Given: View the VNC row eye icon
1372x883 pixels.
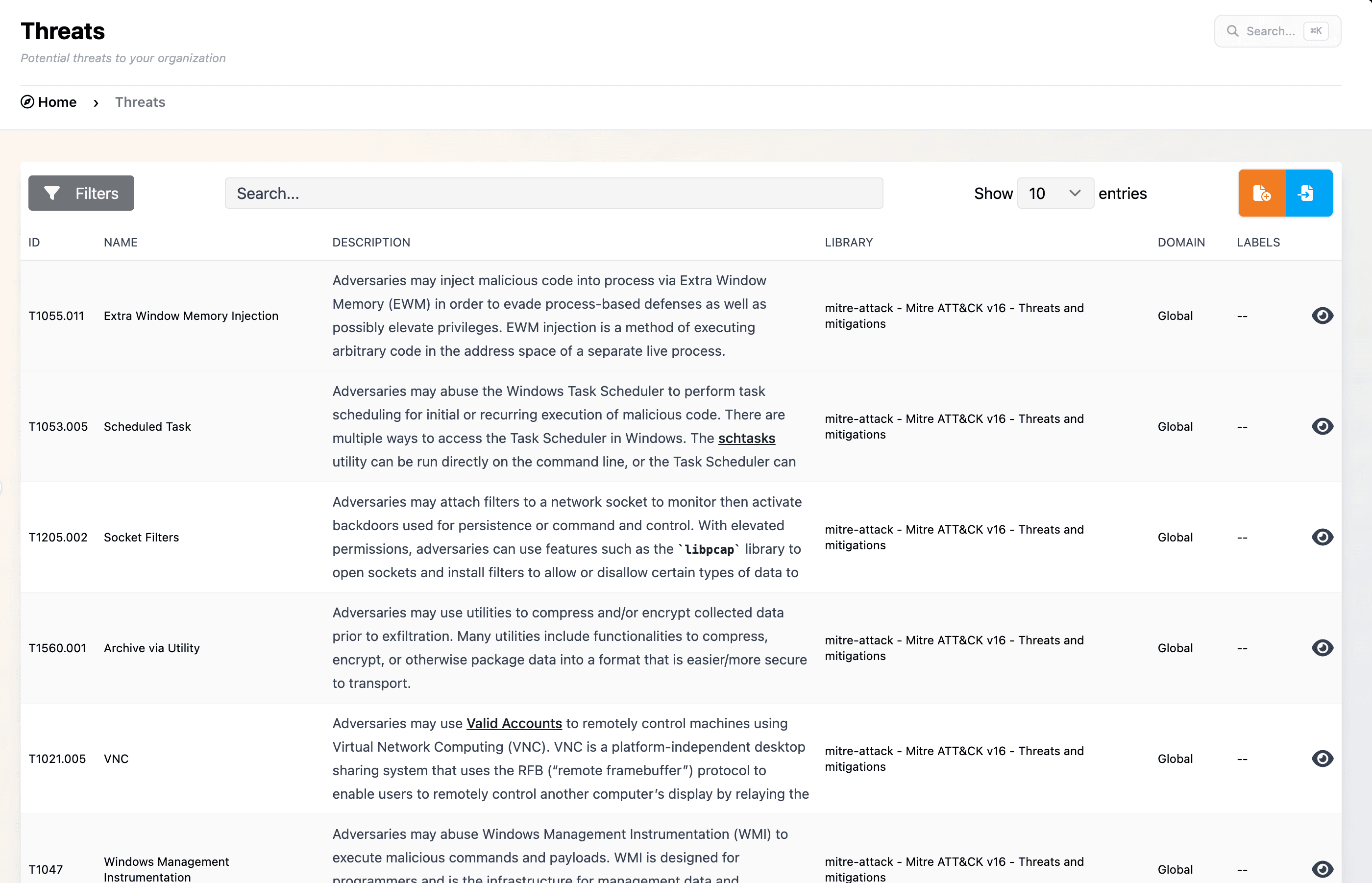Looking at the screenshot, I should click(1322, 759).
